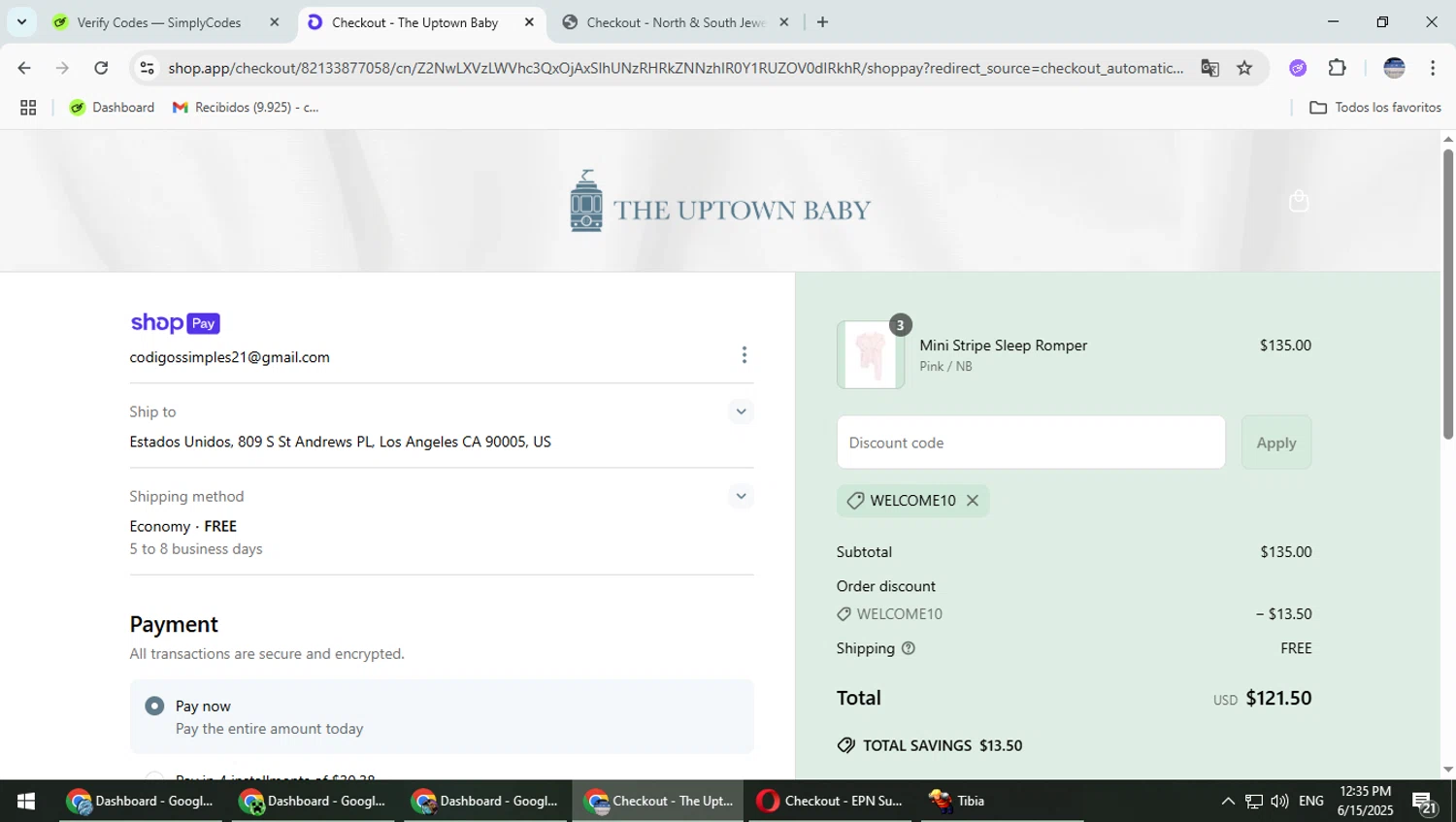Screen dimensions: 1456x822
Task: Reload the current page
Action: [x=101, y=68]
